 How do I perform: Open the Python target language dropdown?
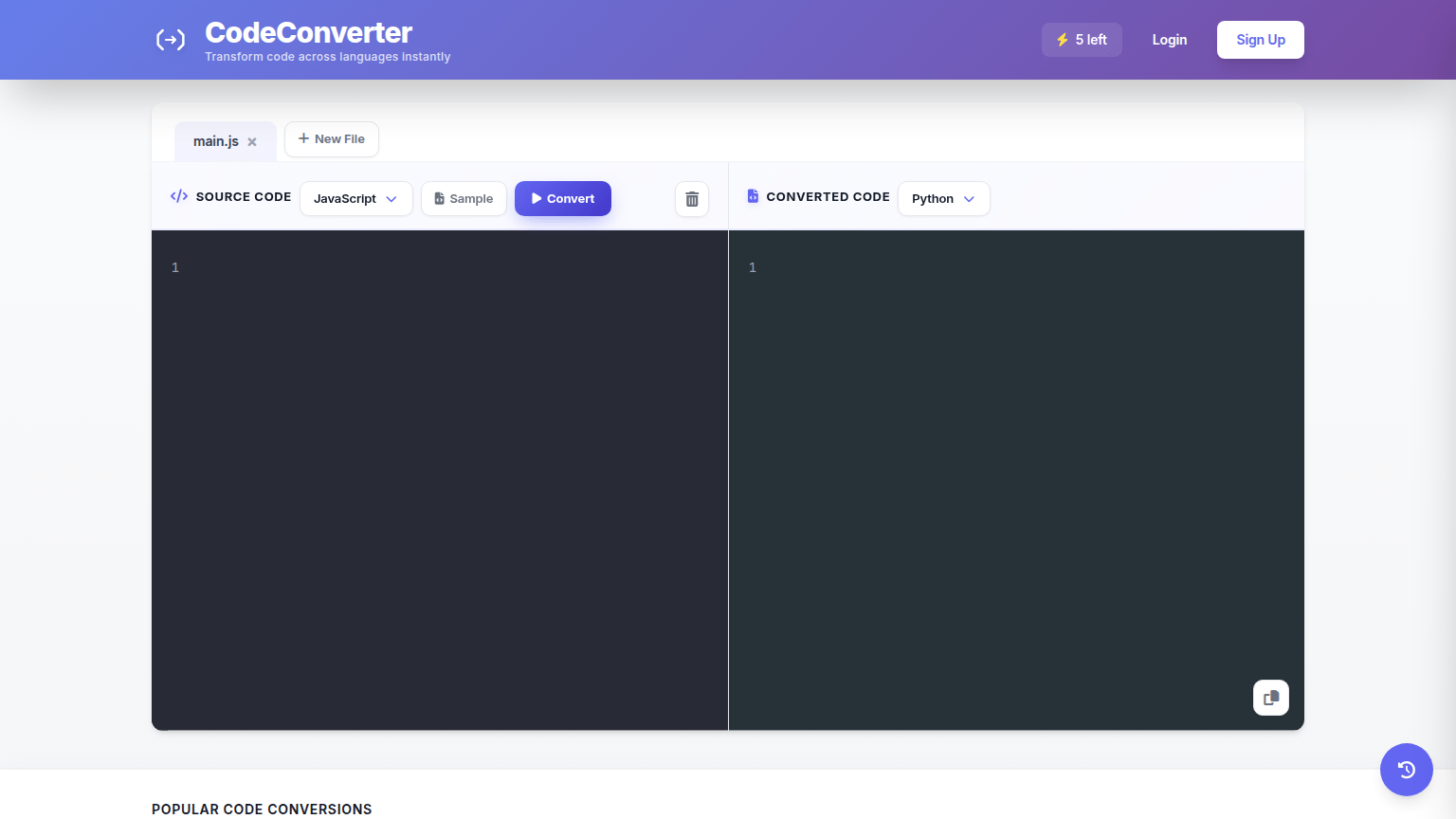(x=944, y=199)
